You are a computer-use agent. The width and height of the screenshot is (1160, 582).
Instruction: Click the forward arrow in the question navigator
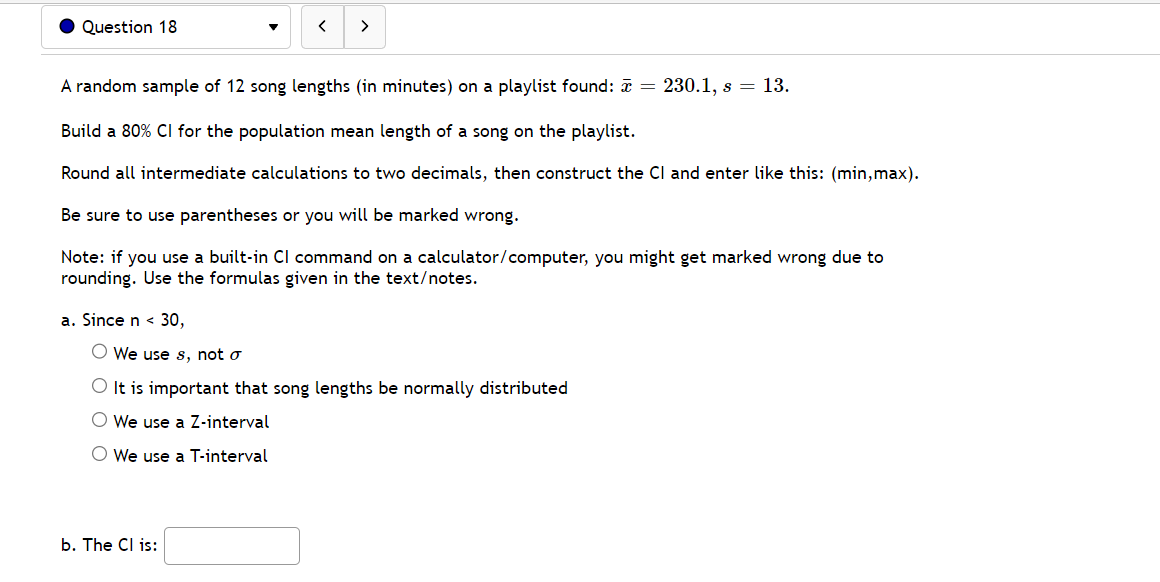click(364, 26)
